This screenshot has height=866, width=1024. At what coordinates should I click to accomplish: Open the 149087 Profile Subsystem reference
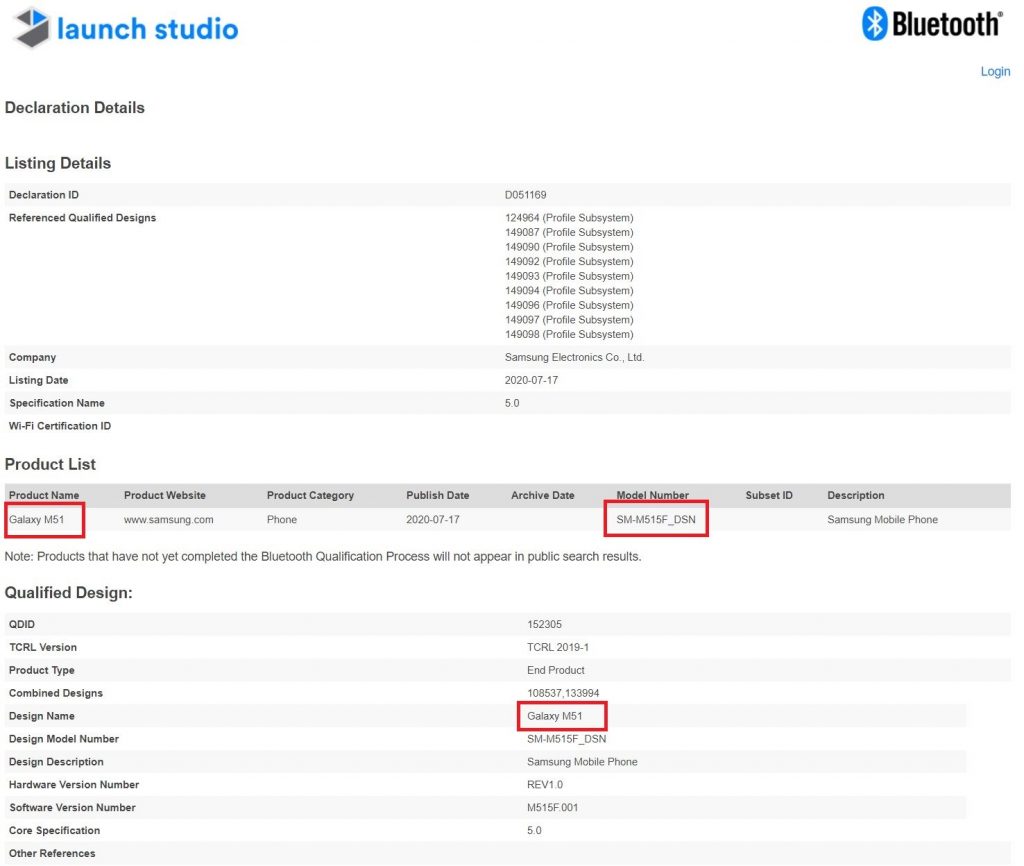coord(571,231)
